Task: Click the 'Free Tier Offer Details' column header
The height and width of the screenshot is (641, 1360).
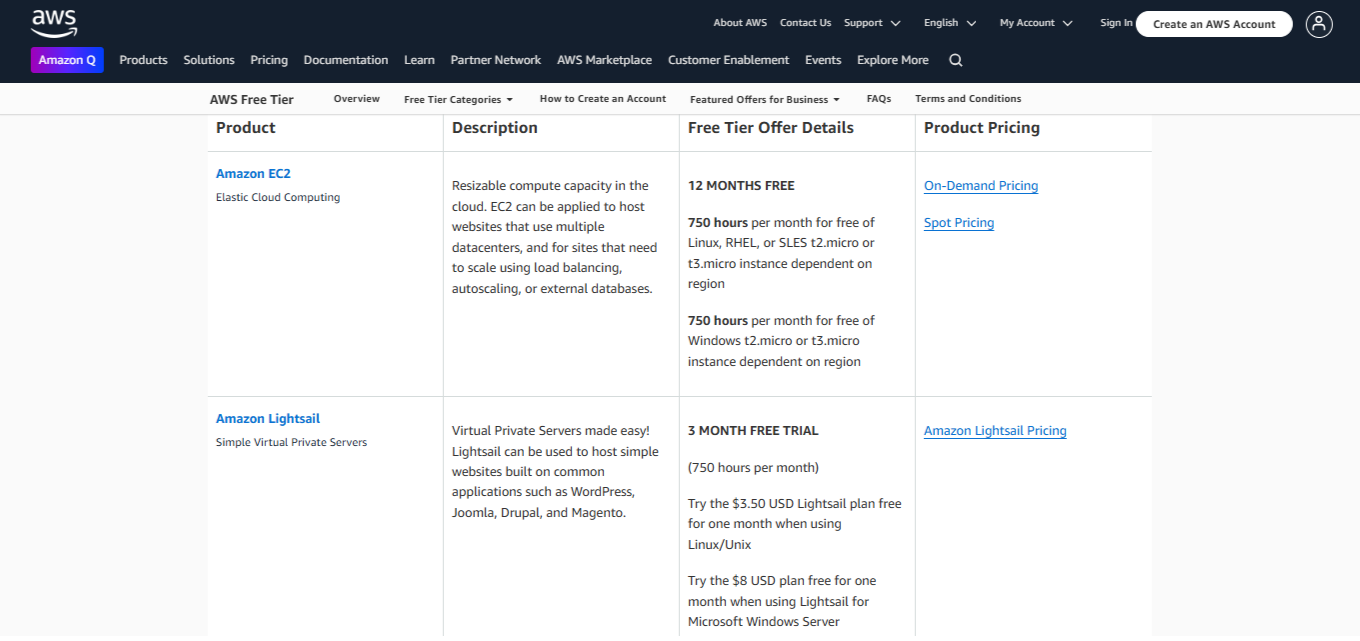Action: point(771,128)
